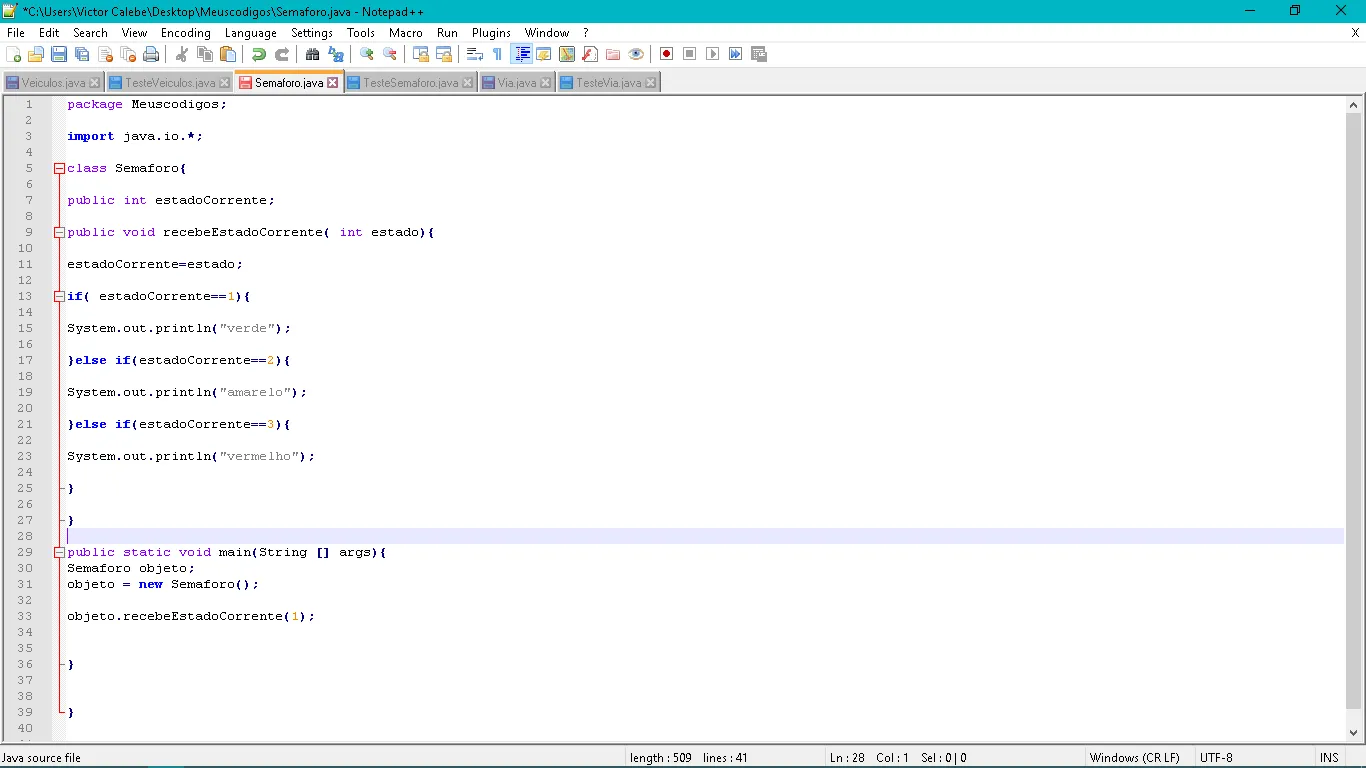Toggle the indent guide button

(x=521, y=54)
